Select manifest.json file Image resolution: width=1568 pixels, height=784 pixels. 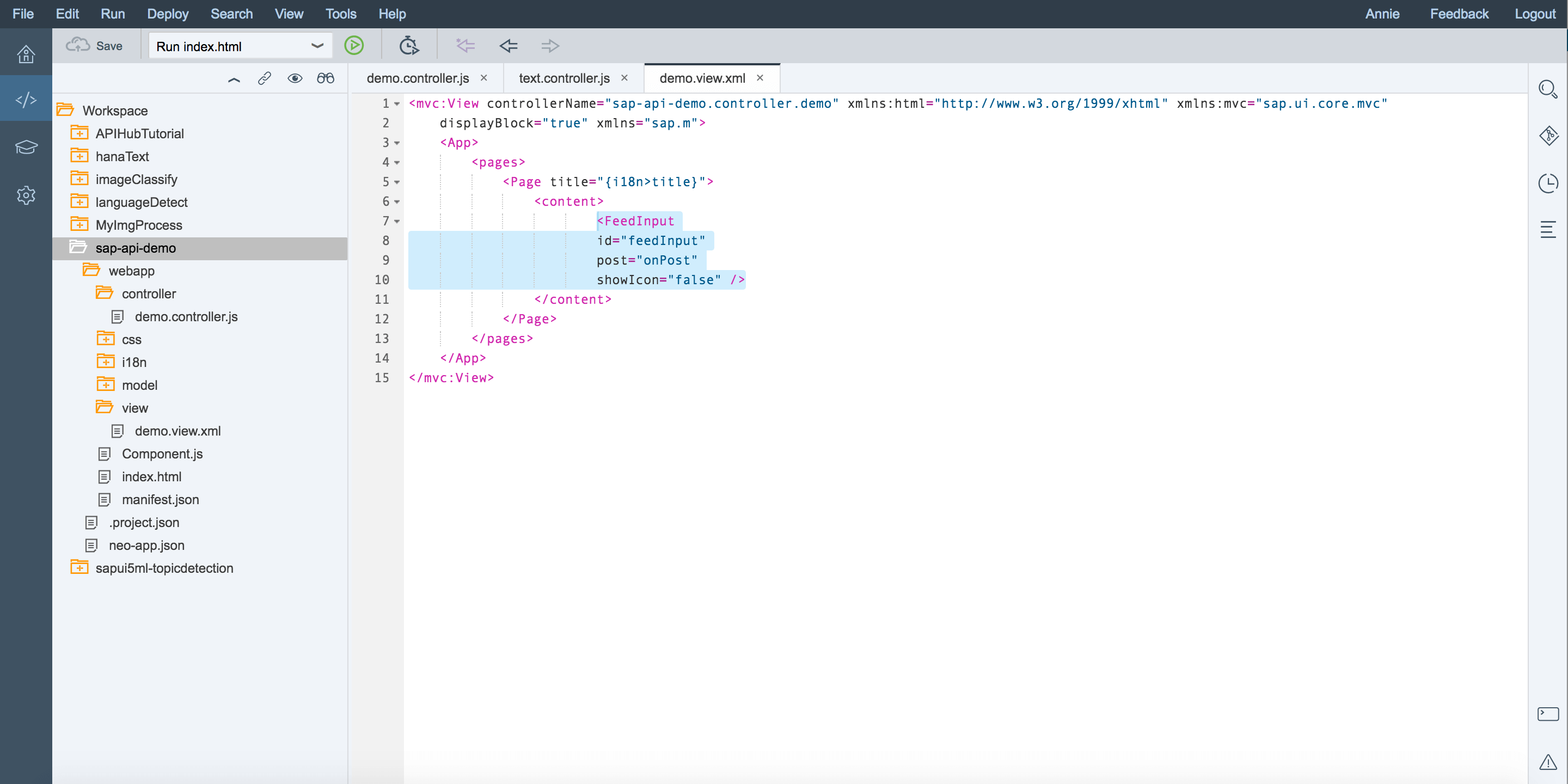tap(160, 500)
